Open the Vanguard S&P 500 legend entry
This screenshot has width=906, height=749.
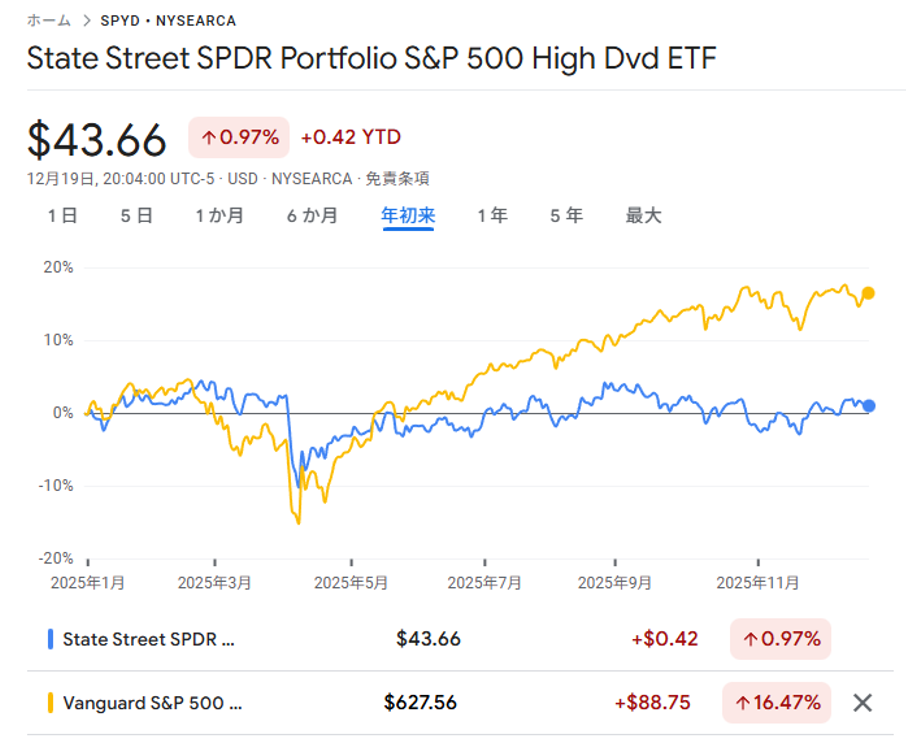coord(152,703)
